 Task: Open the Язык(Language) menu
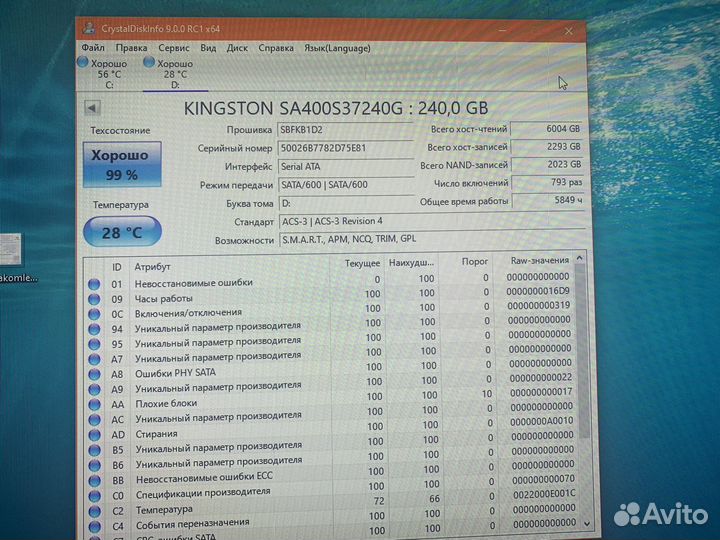tap(337, 48)
